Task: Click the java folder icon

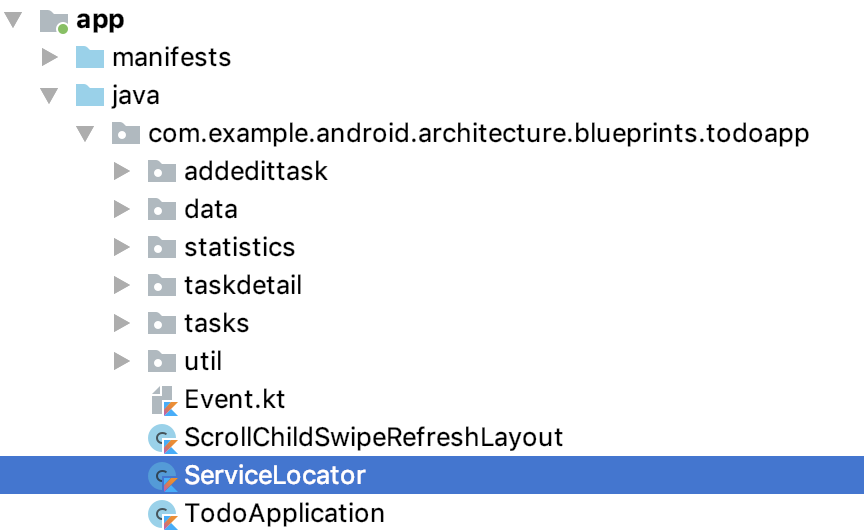Action: [90, 96]
